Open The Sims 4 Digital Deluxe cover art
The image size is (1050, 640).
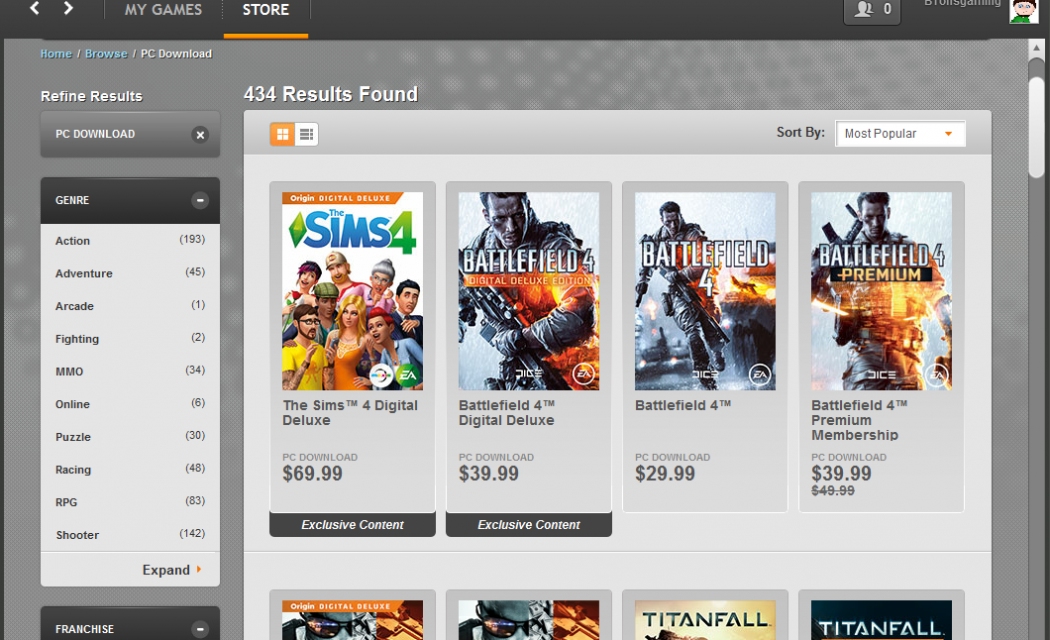(352, 291)
